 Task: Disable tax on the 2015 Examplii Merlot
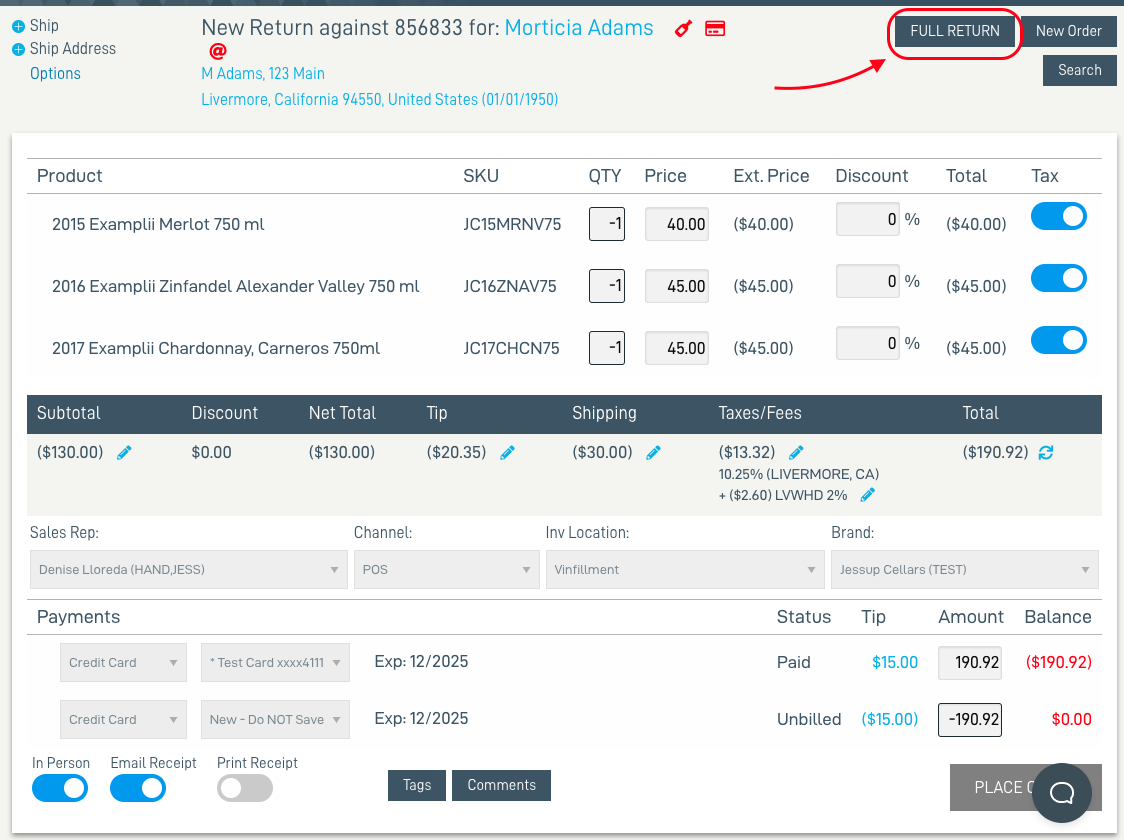click(x=1059, y=216)
